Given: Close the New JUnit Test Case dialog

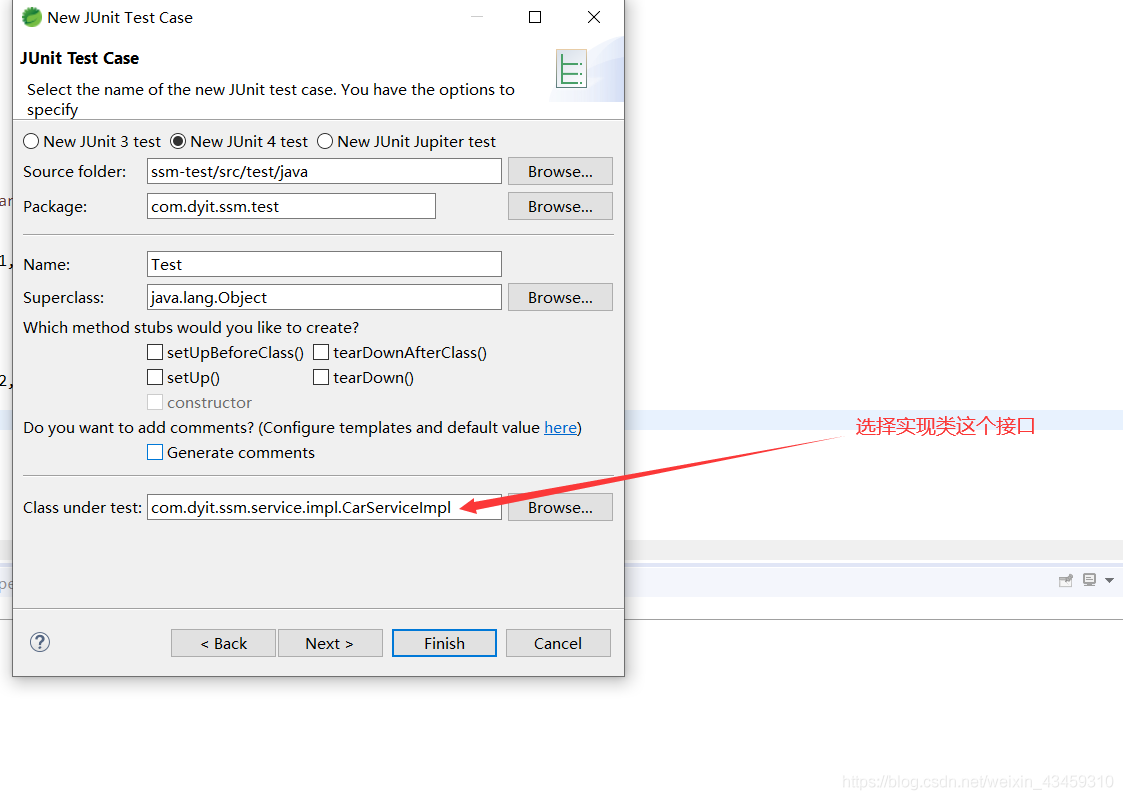Looking at the screenshot, I should point(594,17).
